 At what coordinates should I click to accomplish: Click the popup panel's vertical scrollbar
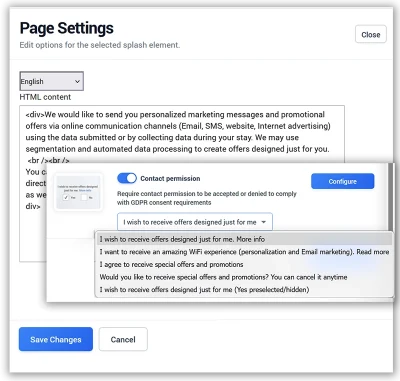[391, 197]
